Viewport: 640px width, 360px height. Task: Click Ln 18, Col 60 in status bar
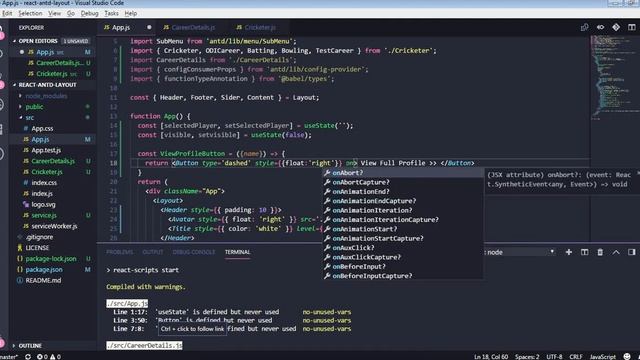click(x=491, y=357)
